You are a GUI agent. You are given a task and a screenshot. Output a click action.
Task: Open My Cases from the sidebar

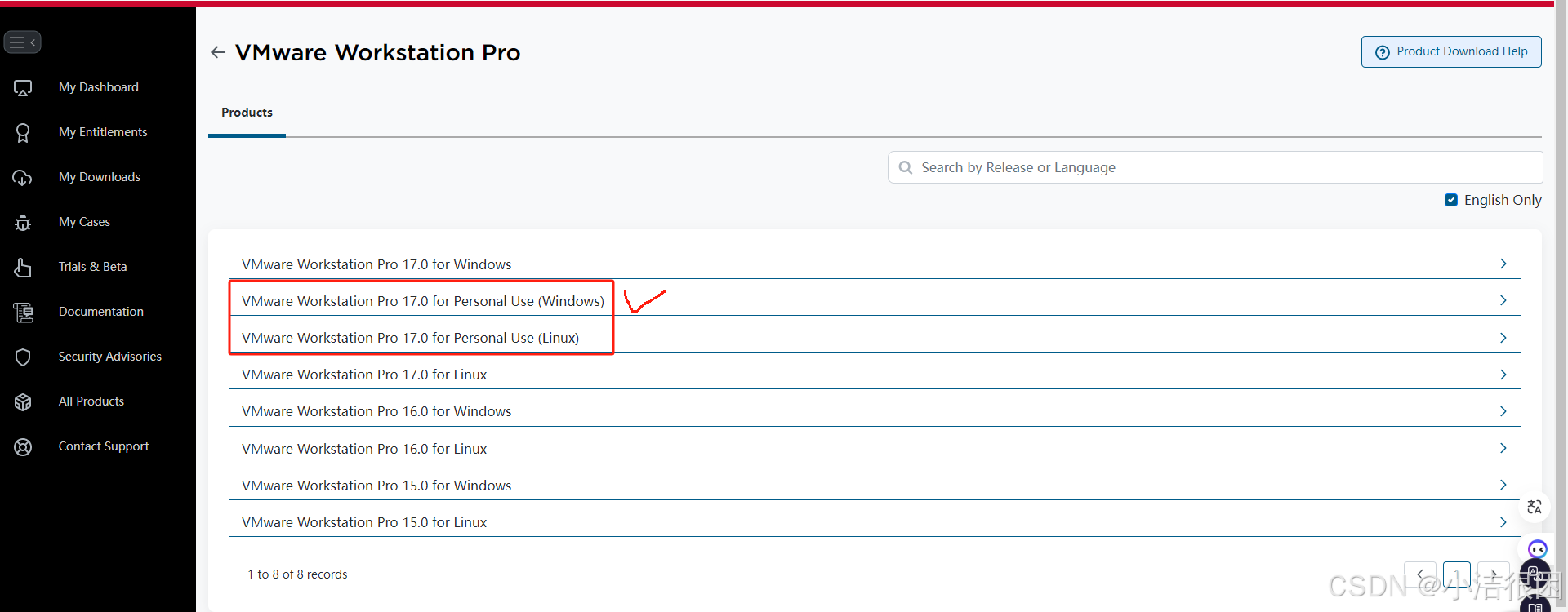[x=84, y=222]
